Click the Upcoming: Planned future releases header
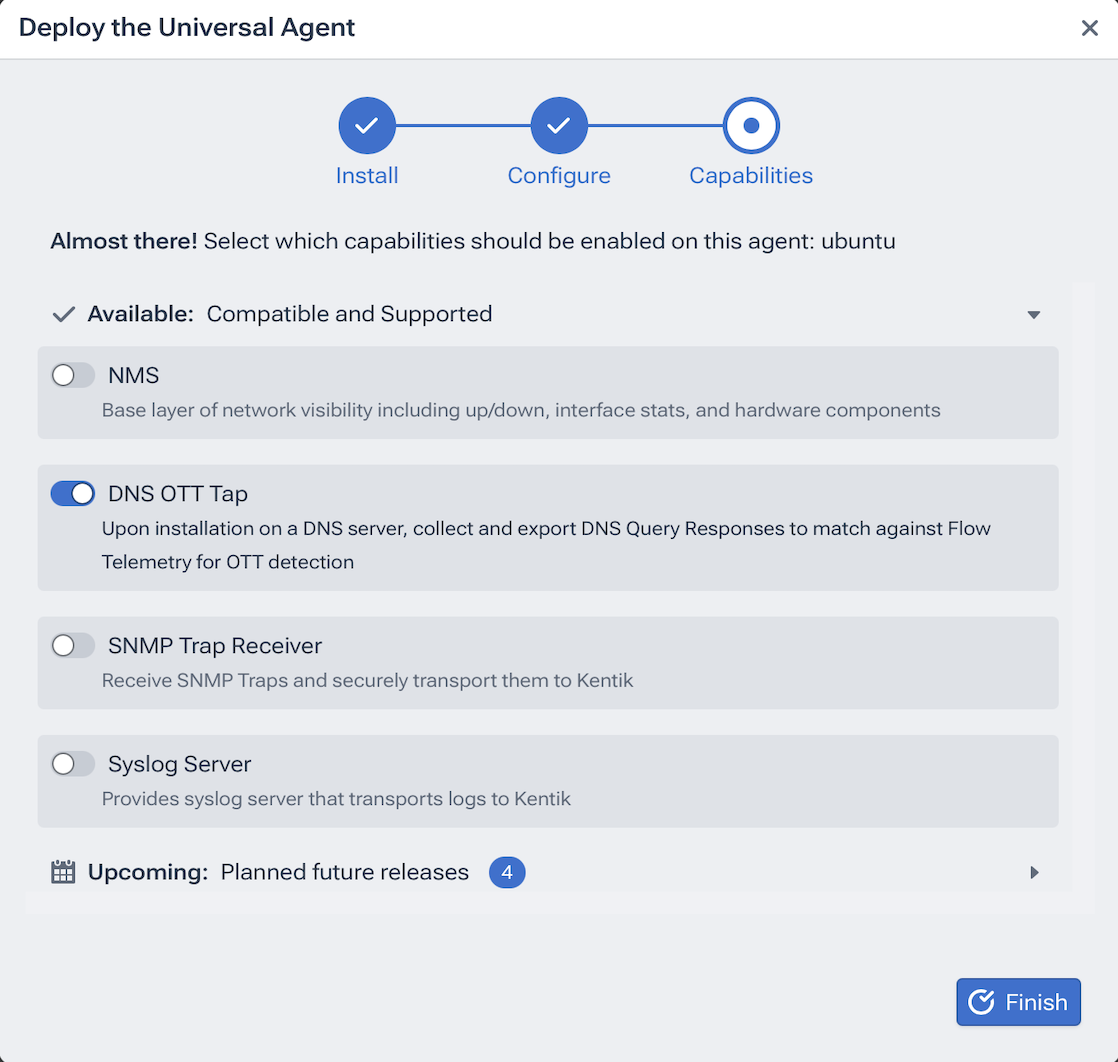 click(278, 872)
